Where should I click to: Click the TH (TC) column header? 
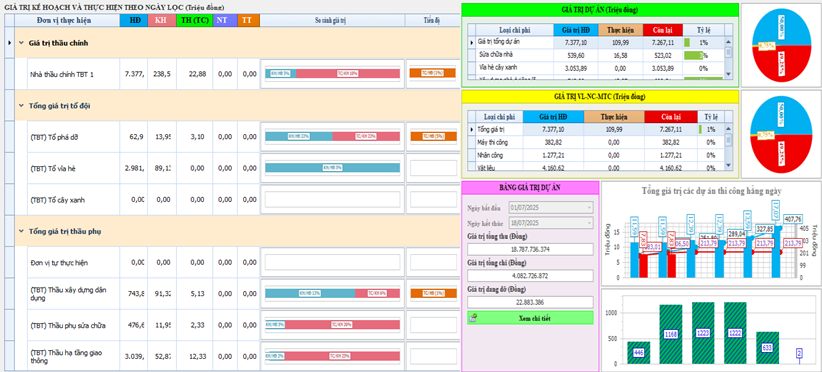click(x=194, y=20)
